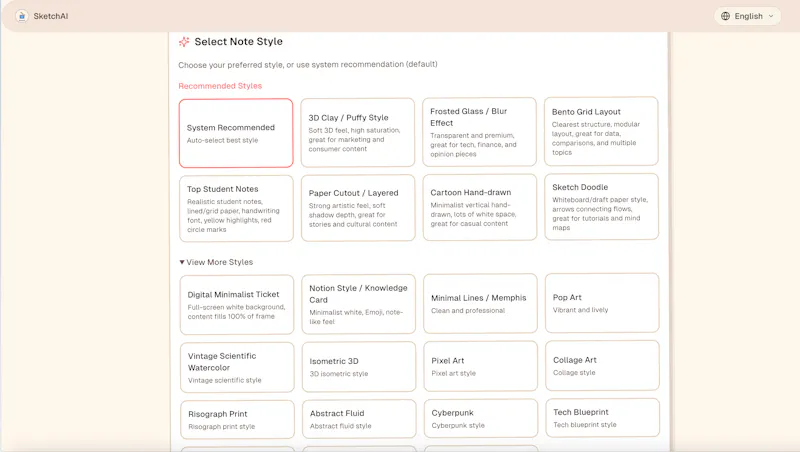800x452 pixels.
Task: Pick the Pop Art style card
Action: pos(602,303)
